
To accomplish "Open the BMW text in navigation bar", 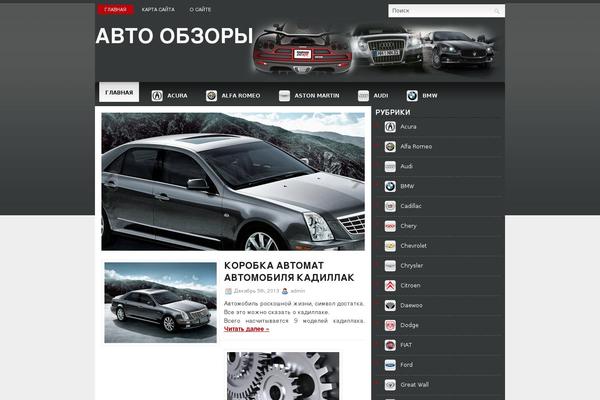I will [430, 96].
